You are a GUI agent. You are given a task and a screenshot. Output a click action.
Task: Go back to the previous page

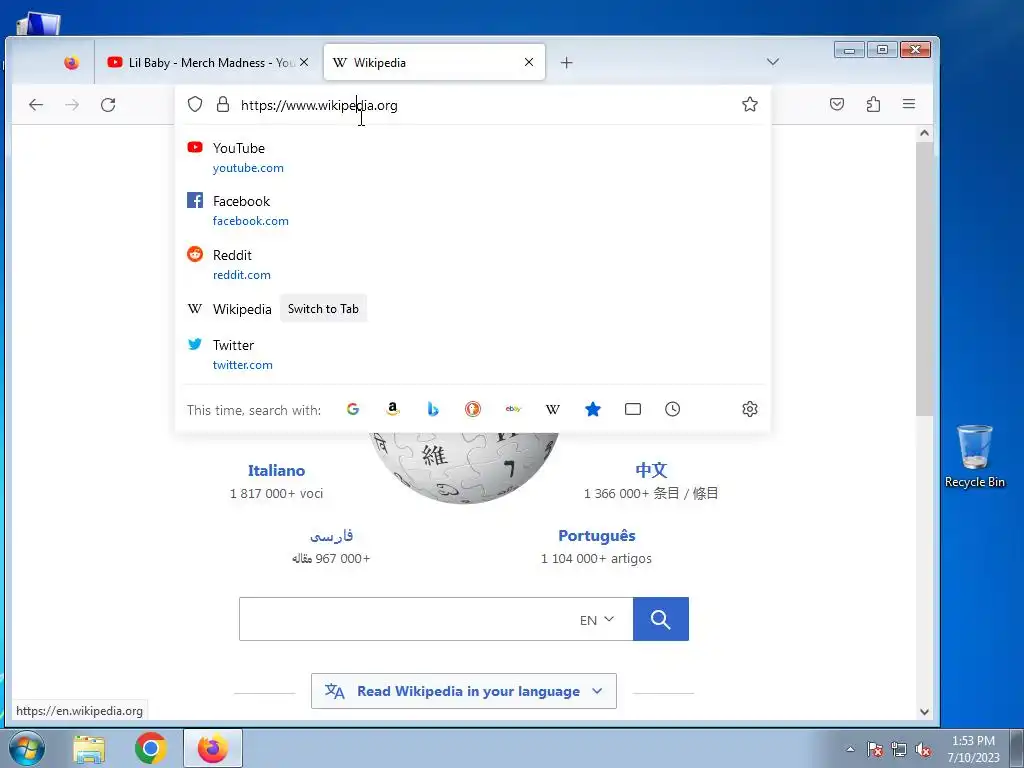(x=36, y=104)
